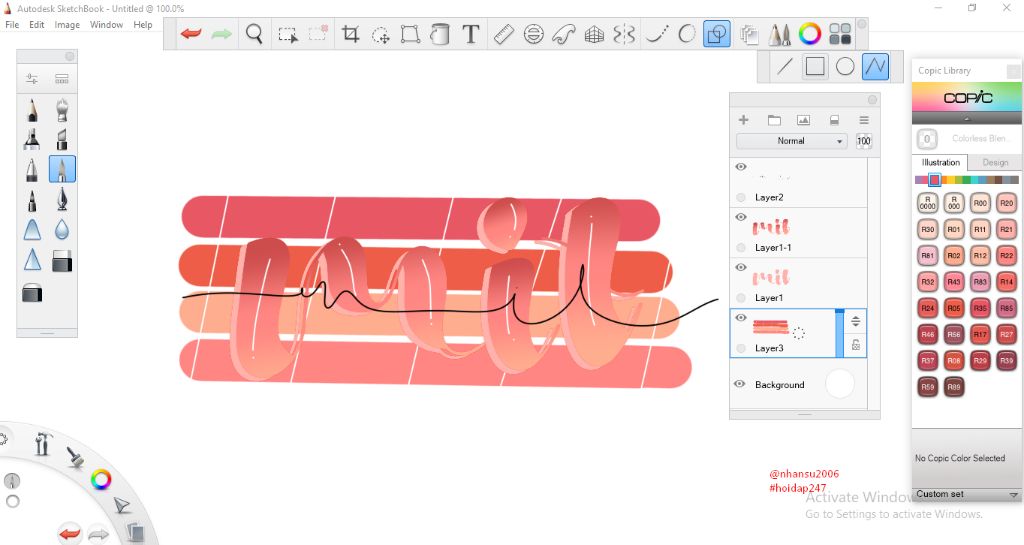Screen dimensions: 1024x545
Task: Open the Ellipse guide tool
Action: (534, 34)
